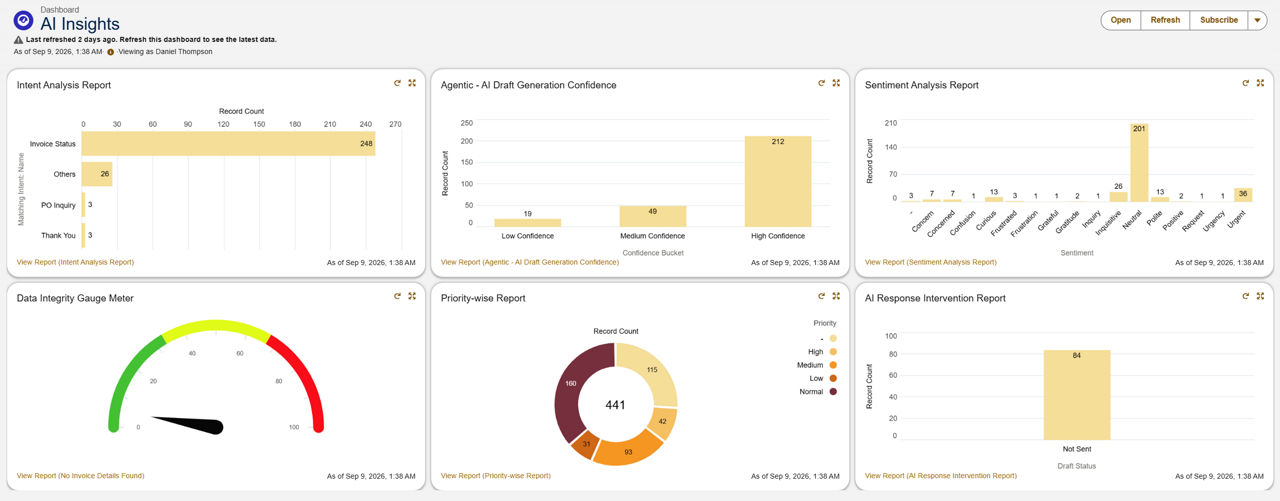Click the 'Sentiment Analysis Report' card title
Viewport: 1280px width, 501px height.
point(922,85)
